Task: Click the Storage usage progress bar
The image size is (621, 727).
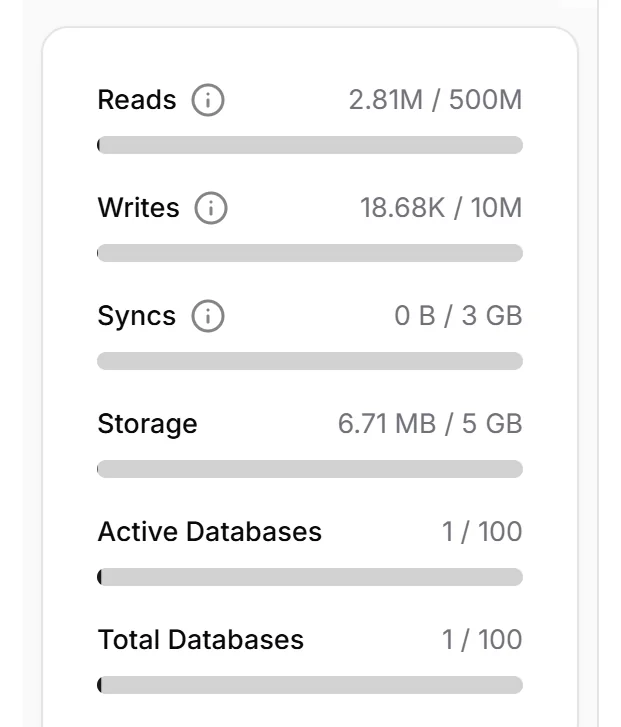Action: click(310, 469)
